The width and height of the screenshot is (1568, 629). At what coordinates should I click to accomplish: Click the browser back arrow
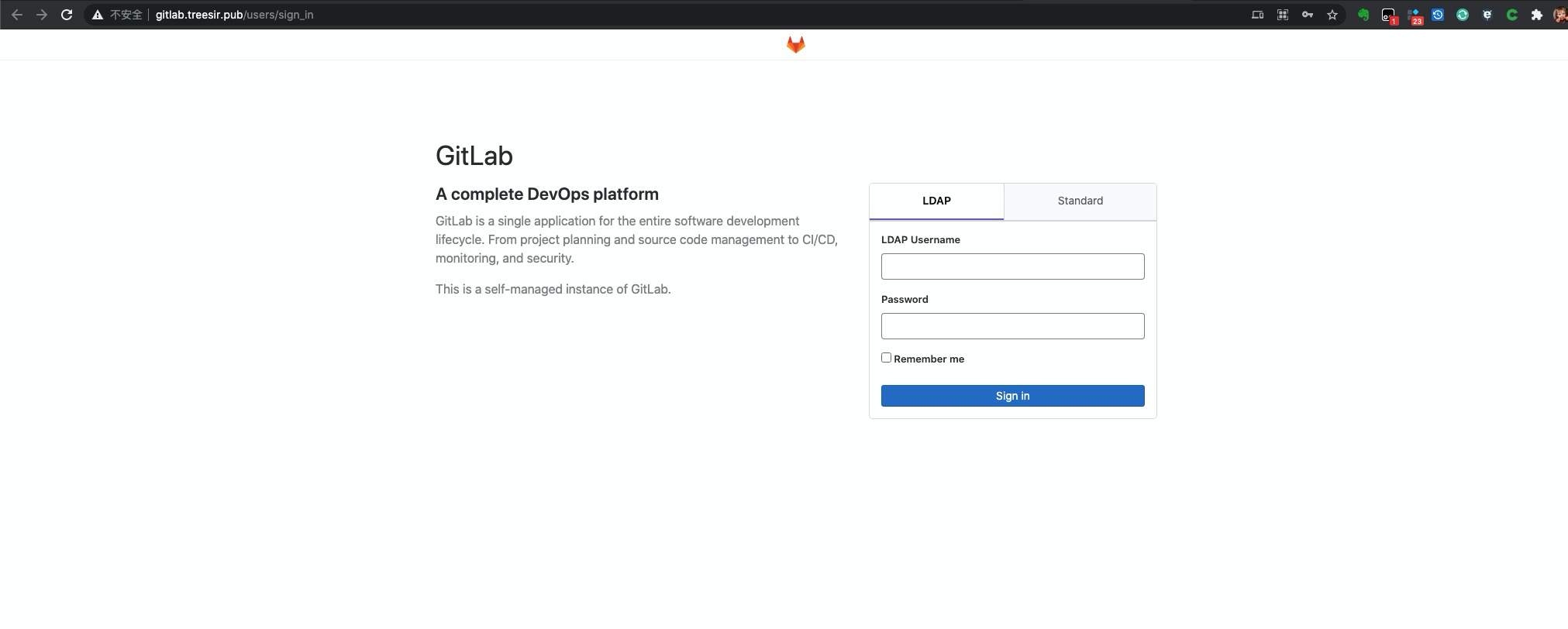coord(17,15)
